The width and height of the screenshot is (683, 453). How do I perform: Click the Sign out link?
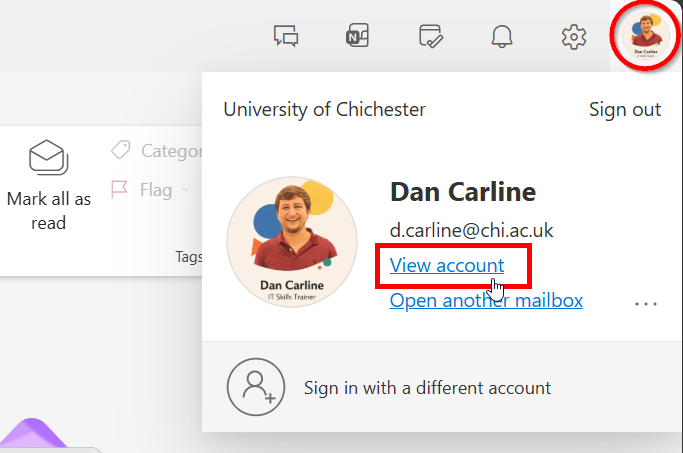625,110
